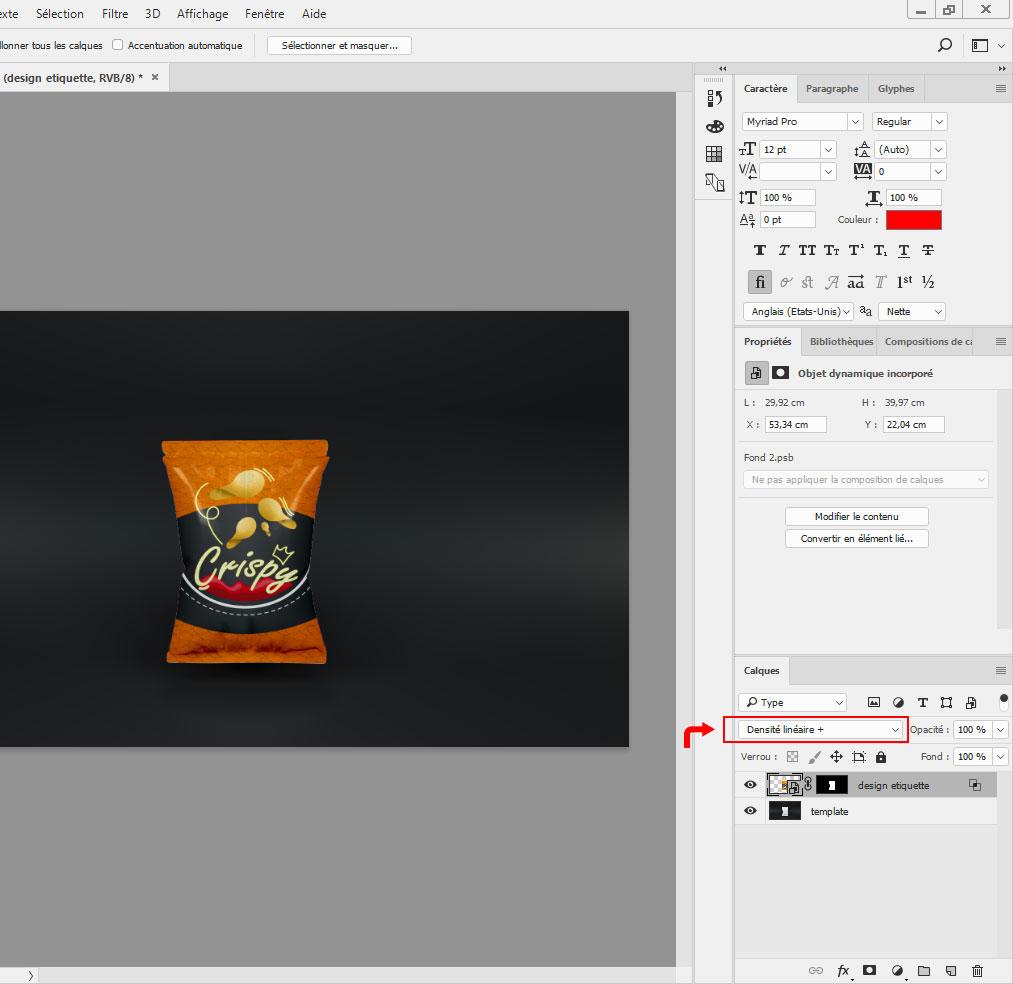
Task: Click Convertir en élément lié button
Action: tap(857, 538)
